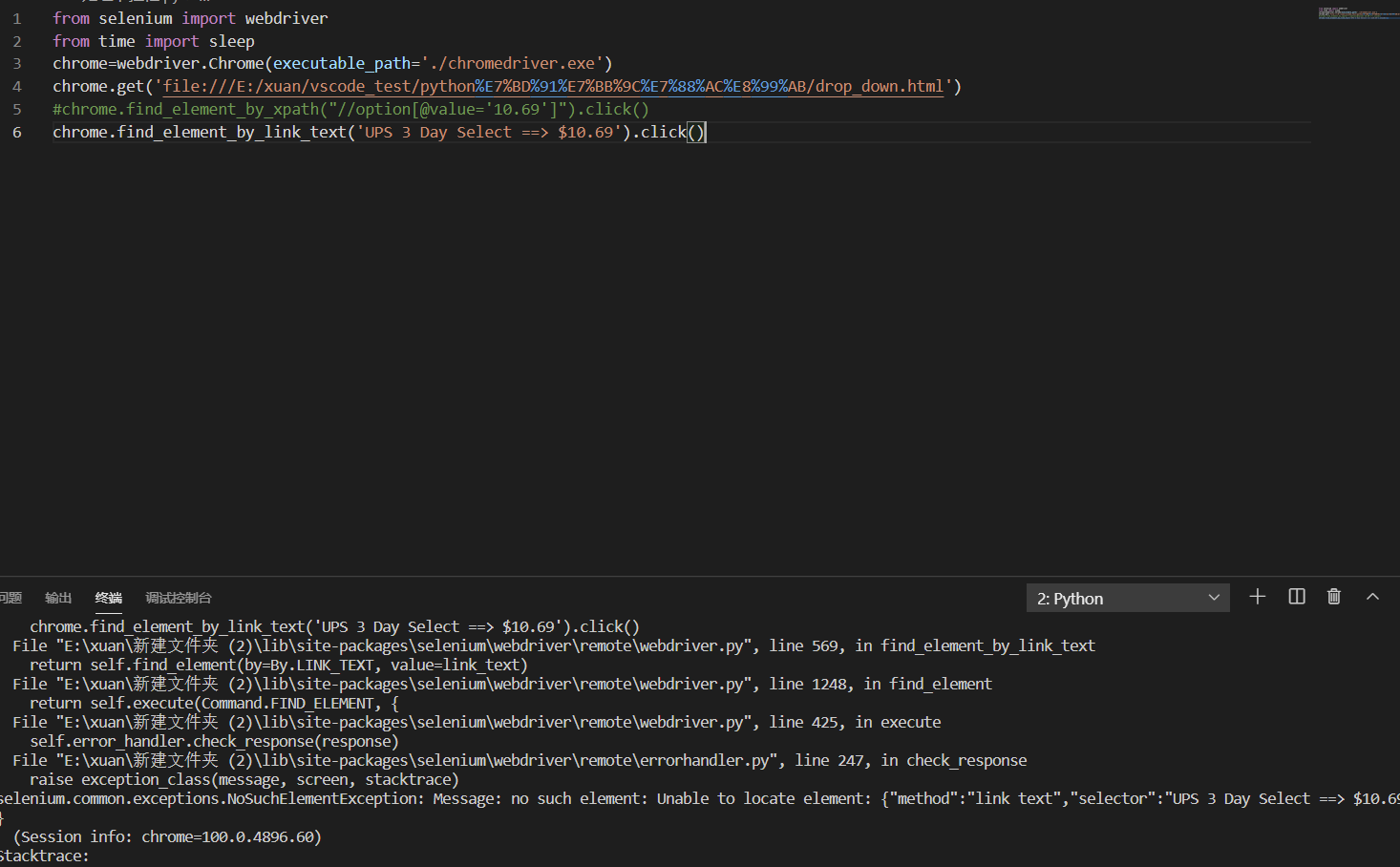This screenshot has height=867, width=1400.
Task: Select line number 6 in gutter
Action: click(17, 132)
